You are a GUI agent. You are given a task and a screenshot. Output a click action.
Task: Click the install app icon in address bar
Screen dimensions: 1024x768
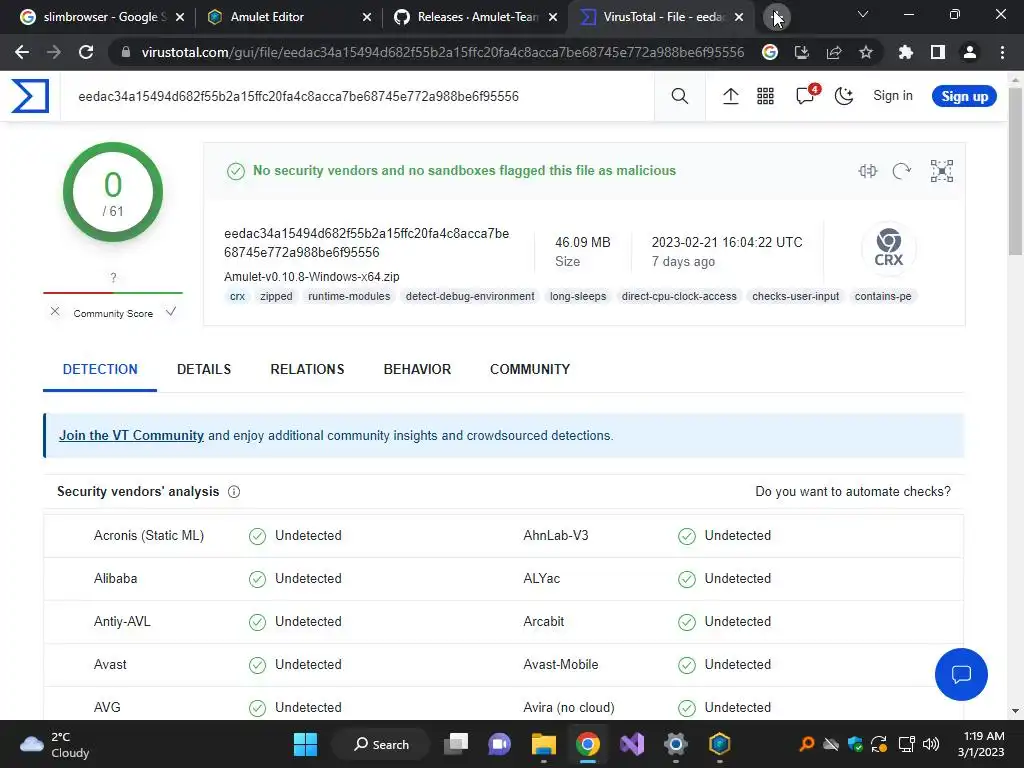[x=801, y=52]
